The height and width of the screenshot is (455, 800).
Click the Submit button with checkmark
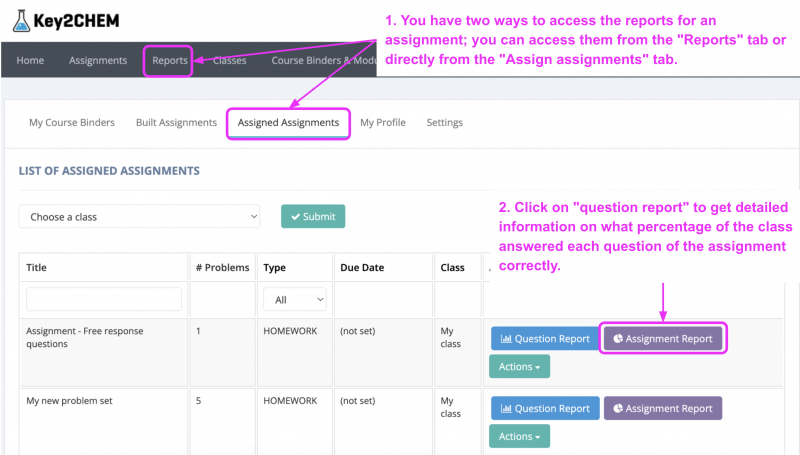[313, 217]
